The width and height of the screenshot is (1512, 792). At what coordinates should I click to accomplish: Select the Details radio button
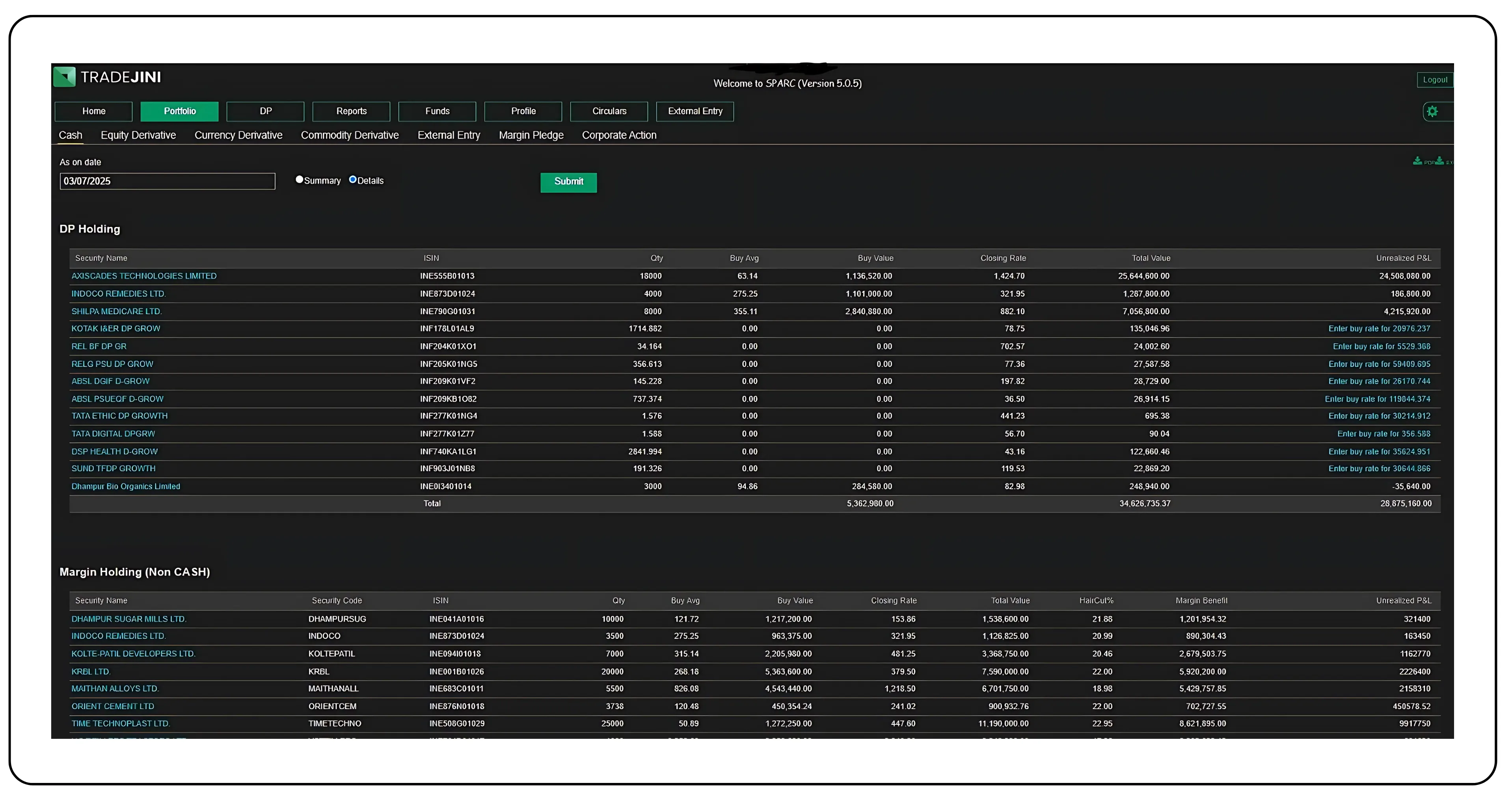click(353, 180)
